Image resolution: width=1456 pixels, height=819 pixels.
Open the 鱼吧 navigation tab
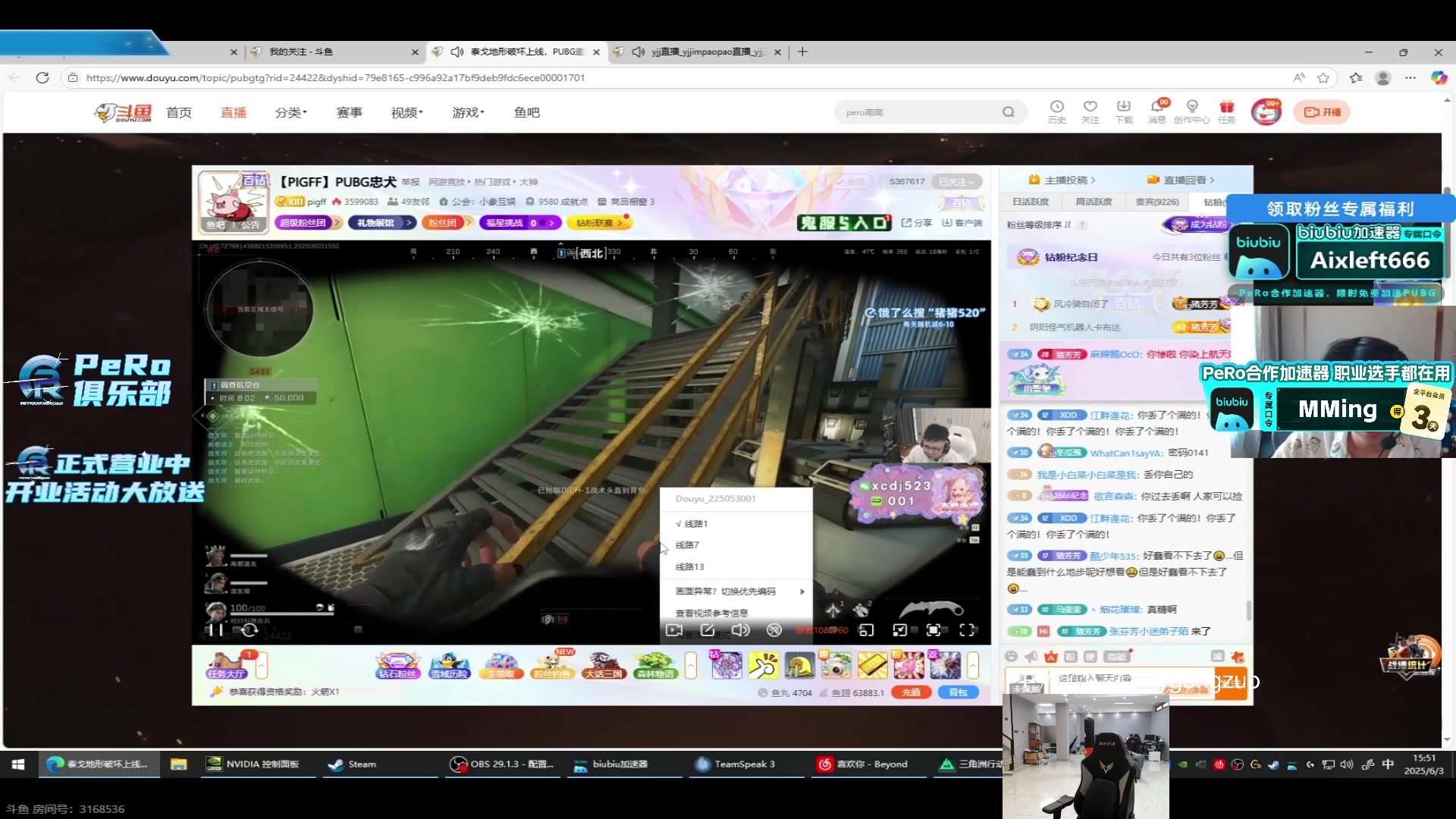pyautogui.click(x=527, y=112)
